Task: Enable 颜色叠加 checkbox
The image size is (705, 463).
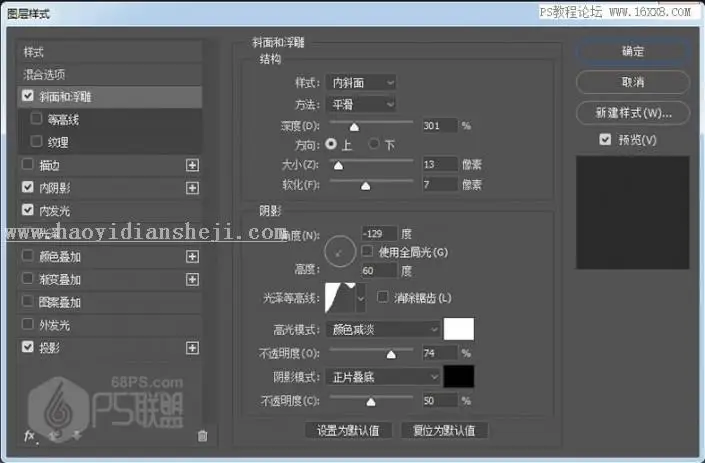Action: point(28,255)
